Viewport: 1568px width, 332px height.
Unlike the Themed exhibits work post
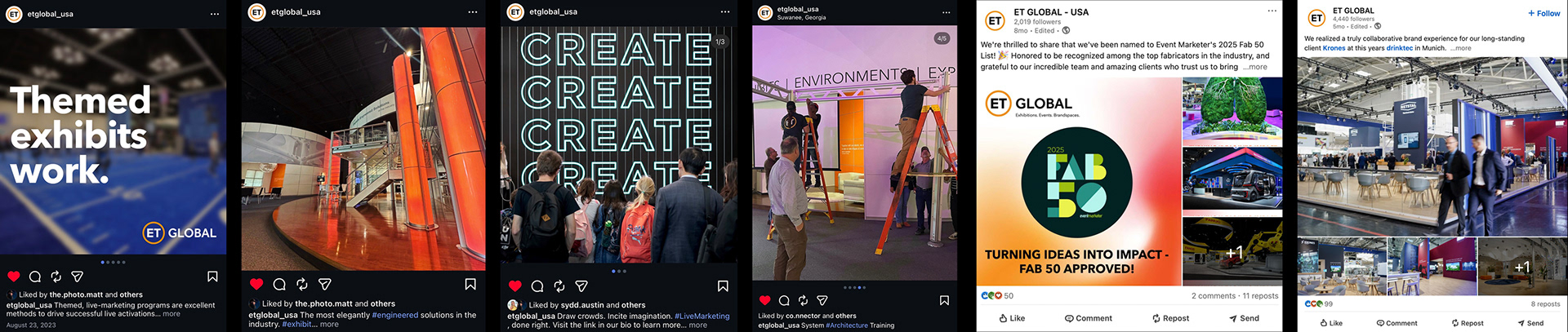point(13,277)
